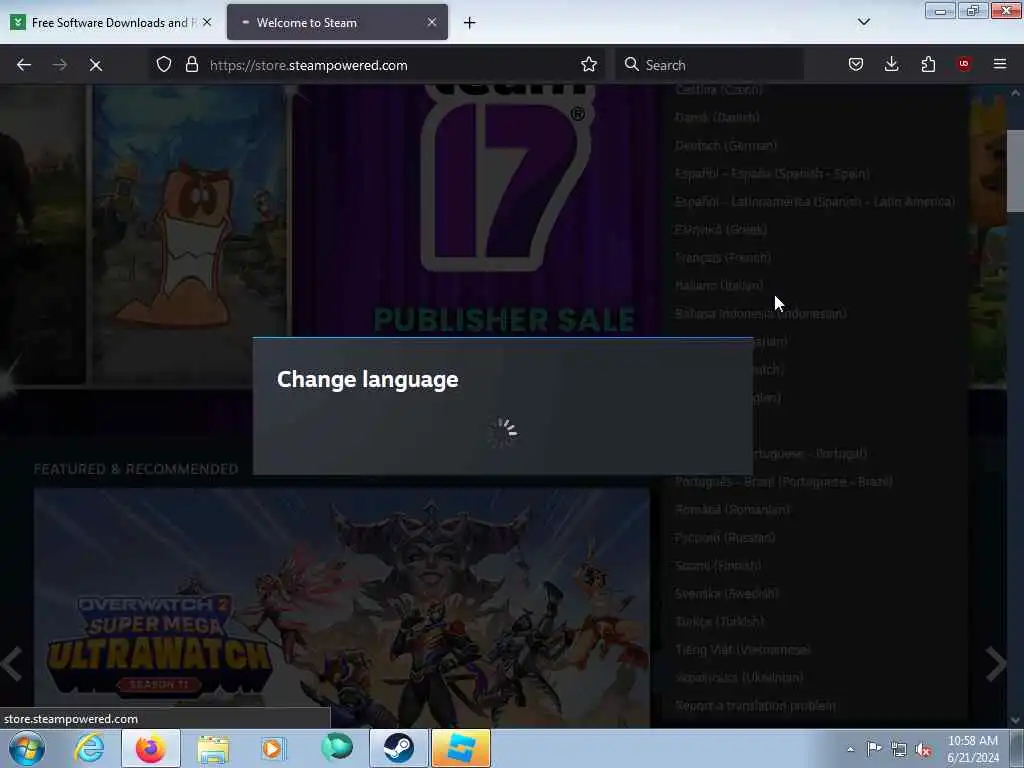
Task: Choose Français (French) from the list
Action: 723,257
